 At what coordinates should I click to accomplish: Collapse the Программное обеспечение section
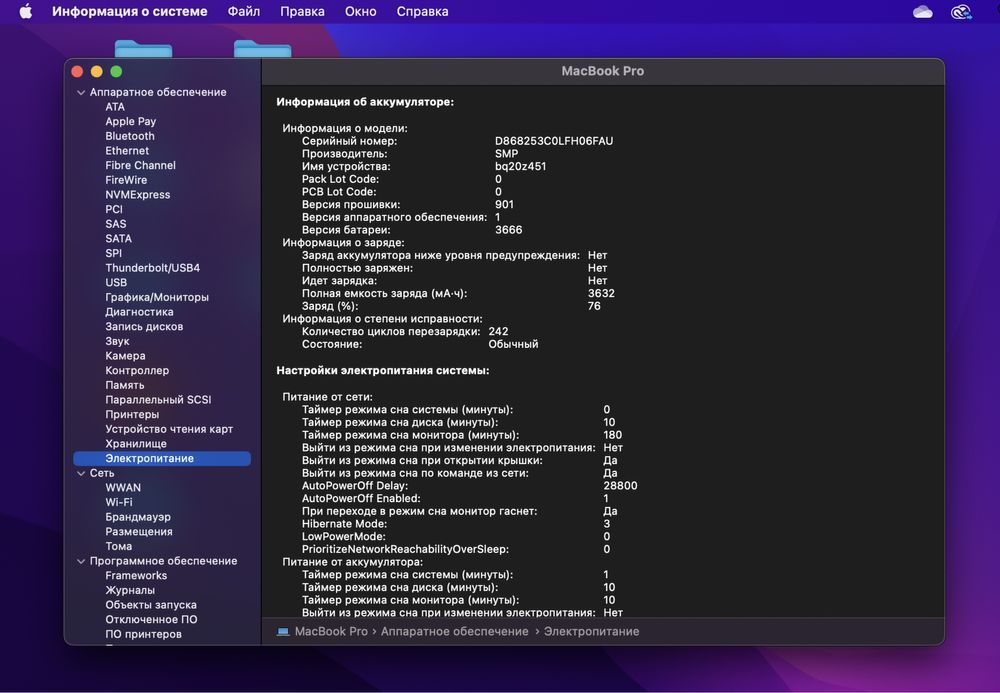click(81, 561)
